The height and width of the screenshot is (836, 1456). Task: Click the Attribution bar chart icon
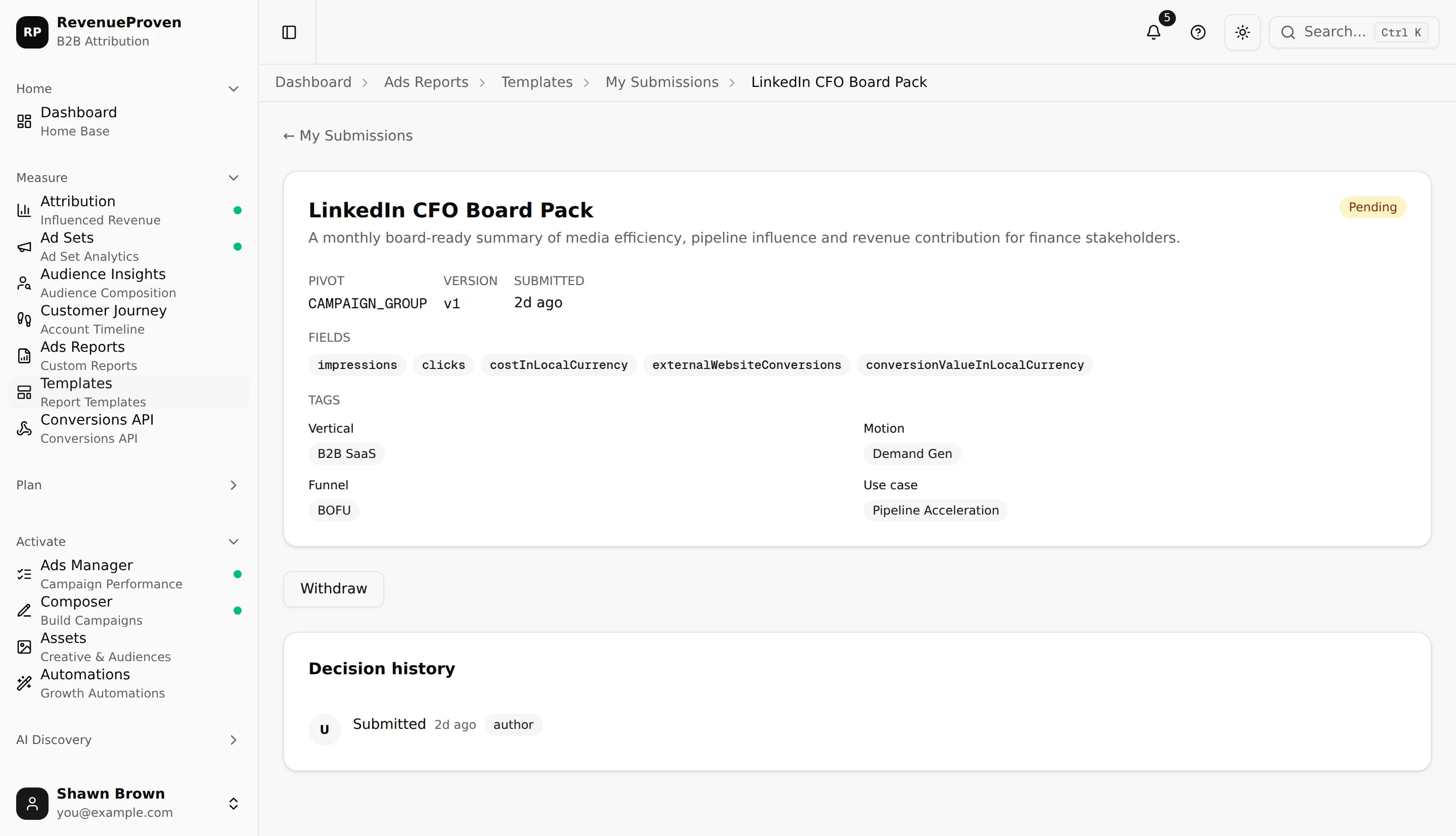click(x=24, y=210)
